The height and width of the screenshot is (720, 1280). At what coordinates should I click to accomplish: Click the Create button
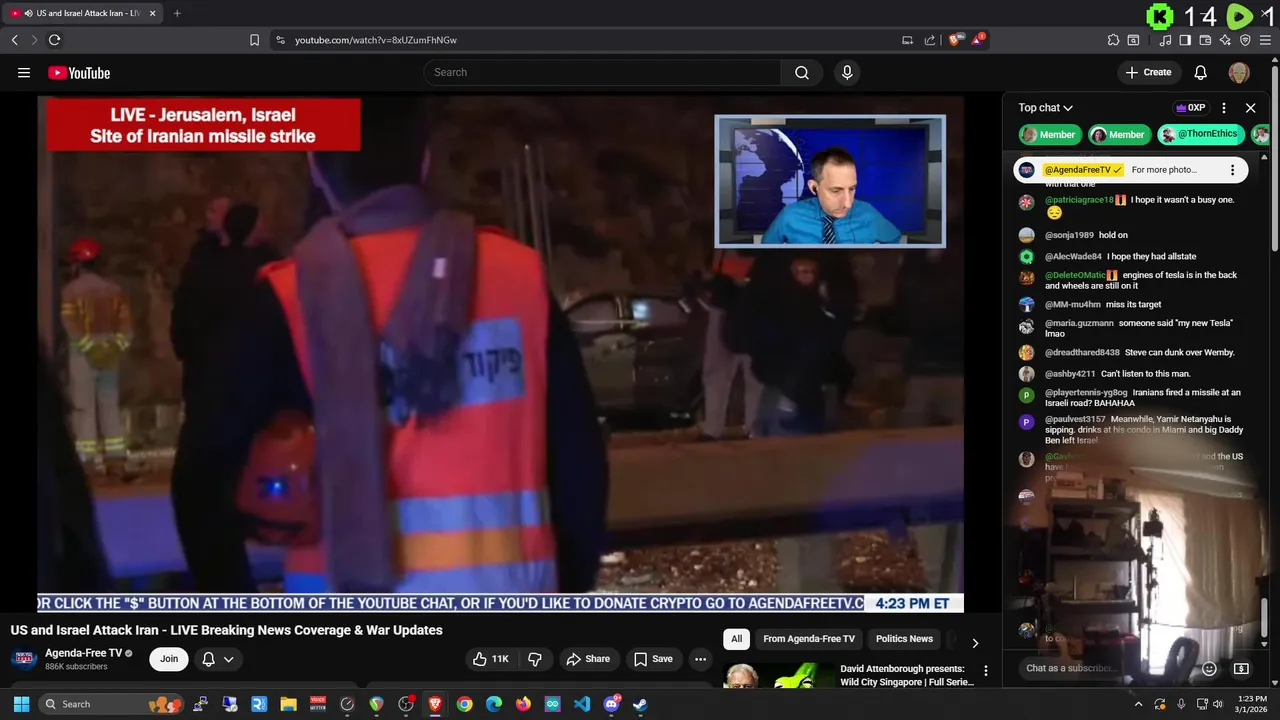(x=1148, y=72)
